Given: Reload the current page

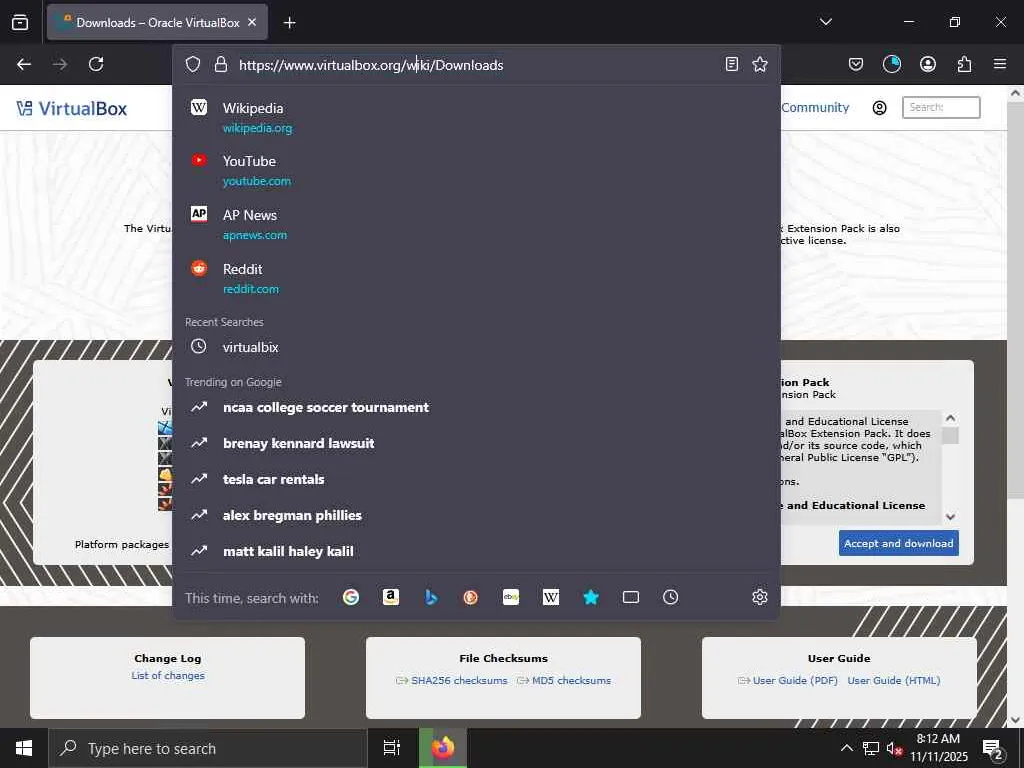Looking at the screenshot, I should click(x=96, y=64).
